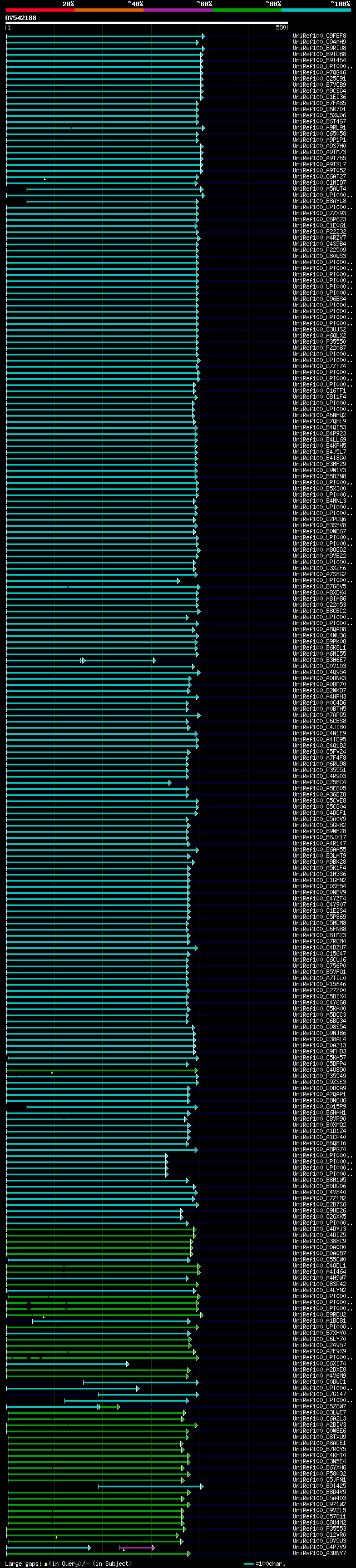The height and width of the screenshot is (1568, 356).
Task: Open hit UniRef100_Q94AH9
Action: [x=319, y=42]
